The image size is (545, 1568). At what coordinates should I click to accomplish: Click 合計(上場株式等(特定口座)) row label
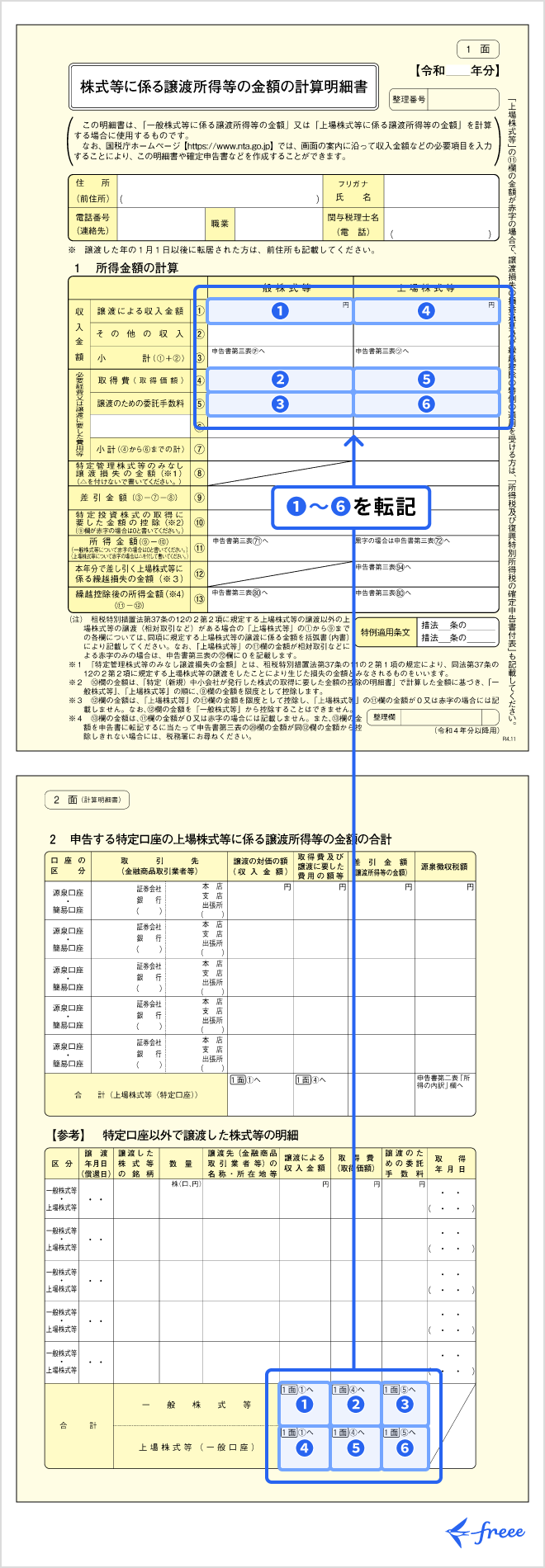pyautogui.click(x=136, y=1095)
